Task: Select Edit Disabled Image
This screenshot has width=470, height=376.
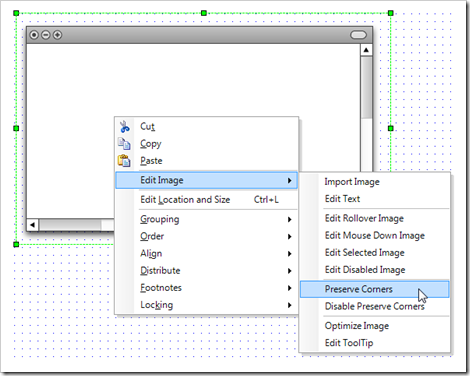Action: coord(375,270)
